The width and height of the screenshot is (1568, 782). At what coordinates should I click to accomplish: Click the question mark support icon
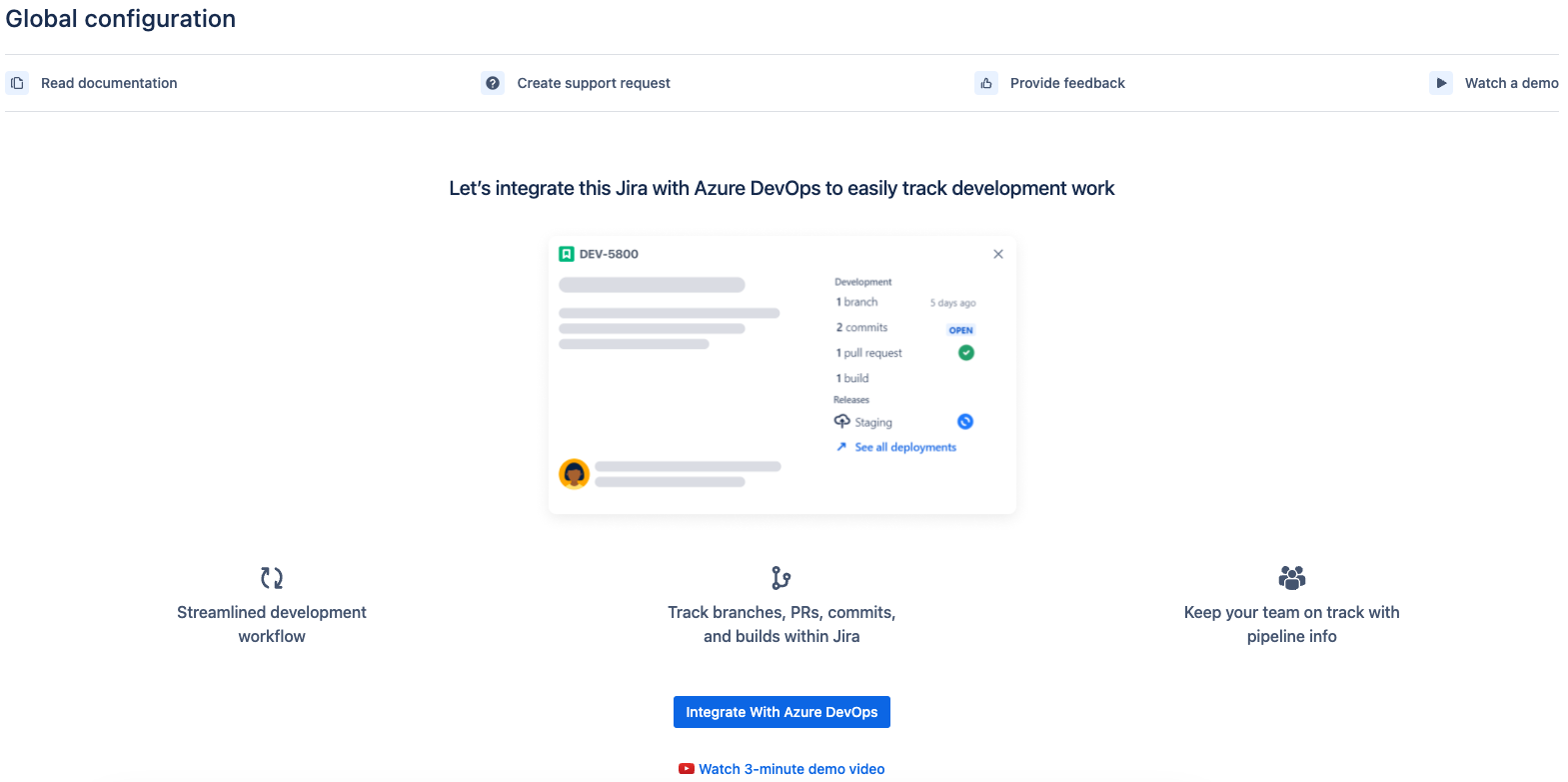(x=493, y=83)
